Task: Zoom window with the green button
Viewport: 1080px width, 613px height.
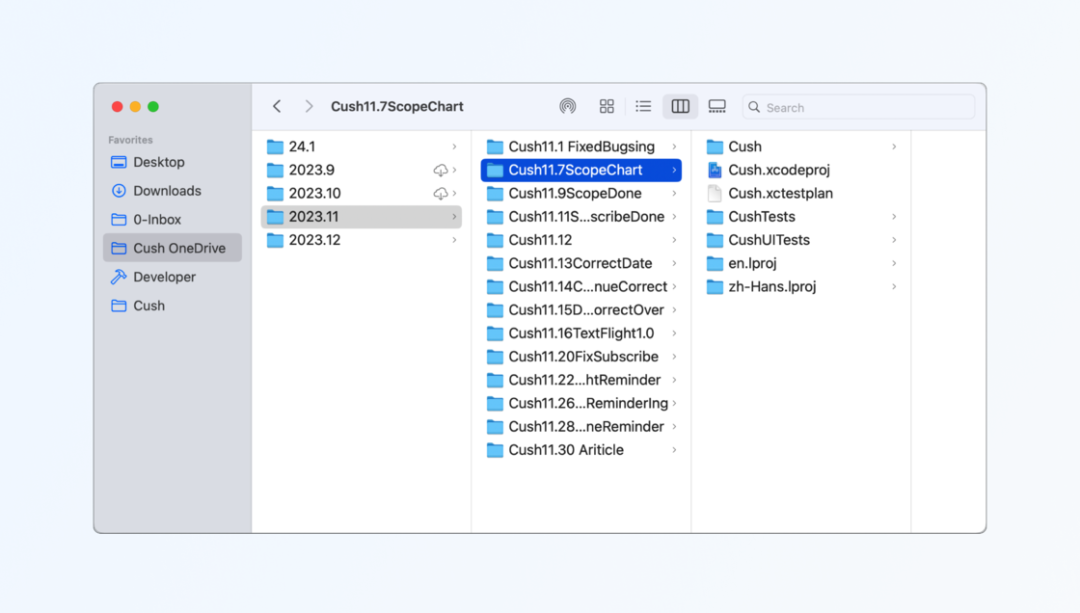Action: pos(153,107)
